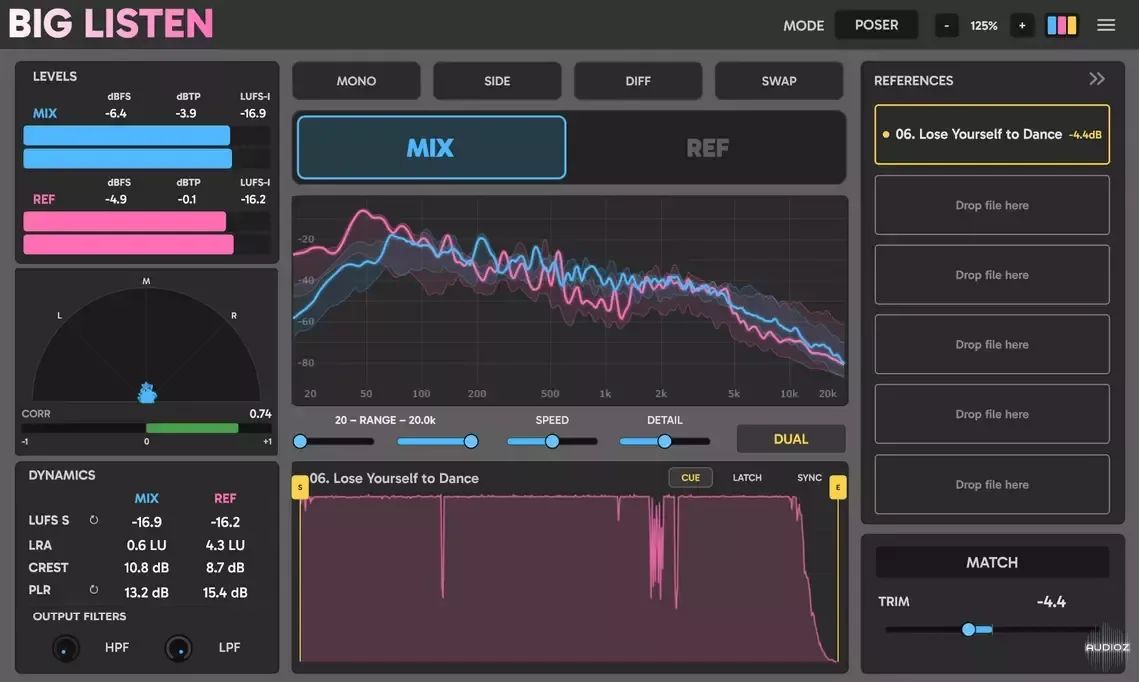Click the range high-end slider handle
This screenshot has width=1140, height=682.
click(x=471, y=441)
